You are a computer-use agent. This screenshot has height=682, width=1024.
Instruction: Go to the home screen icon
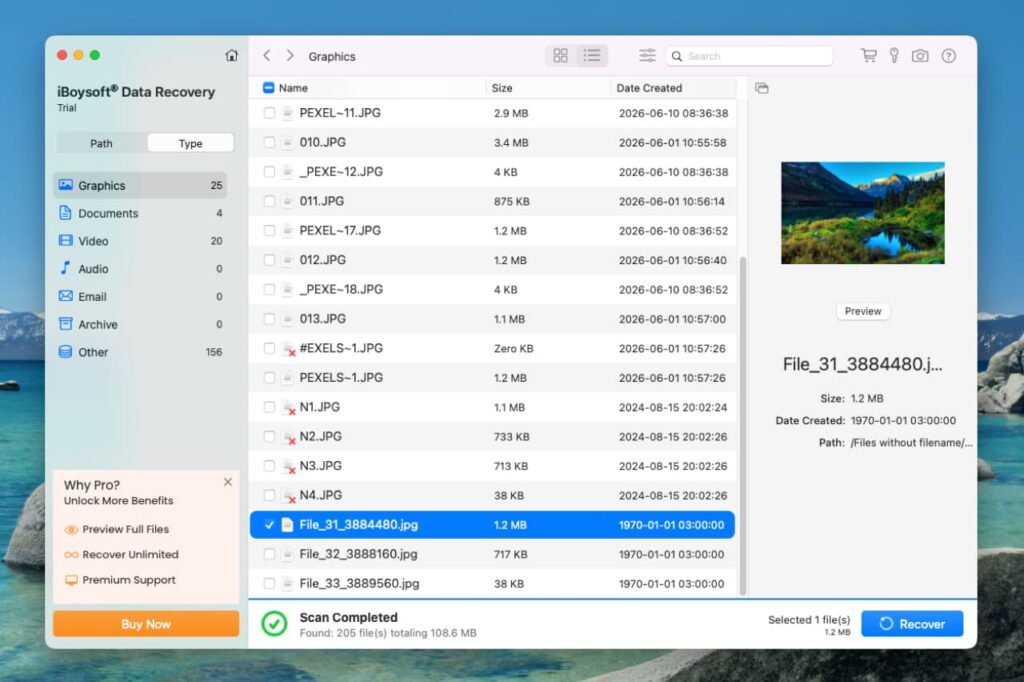231,56
